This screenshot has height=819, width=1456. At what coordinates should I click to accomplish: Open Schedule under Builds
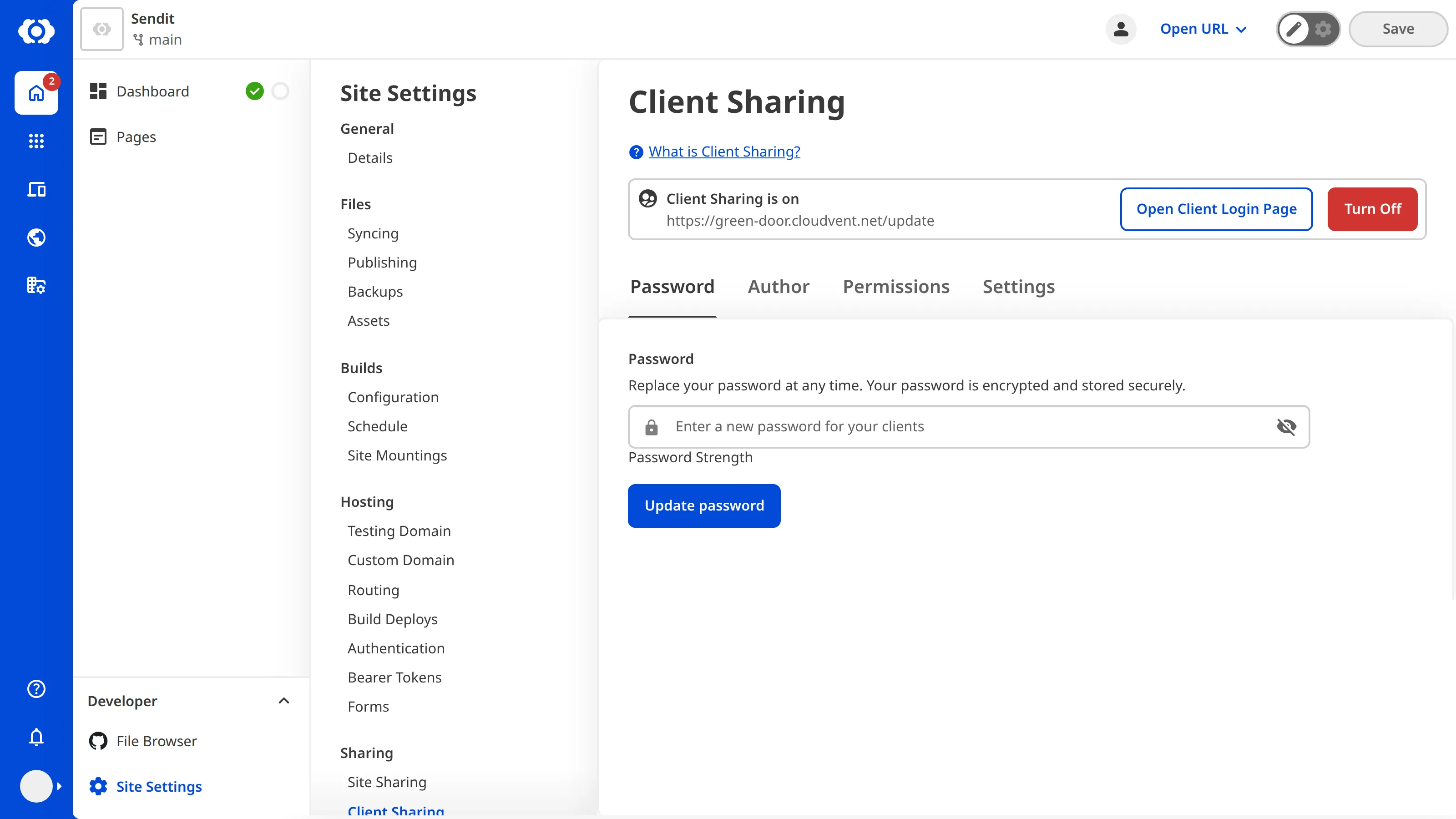click(x=377, y=426)
